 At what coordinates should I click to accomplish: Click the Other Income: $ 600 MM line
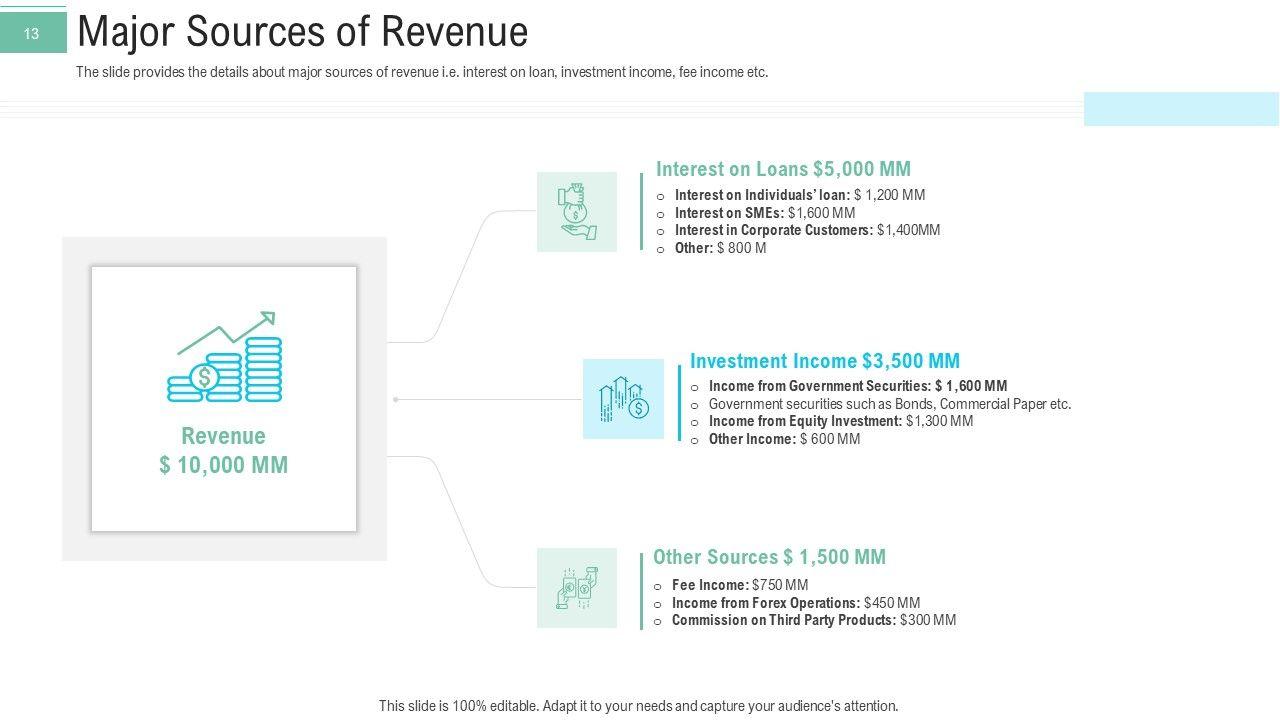tap(784, 439)
